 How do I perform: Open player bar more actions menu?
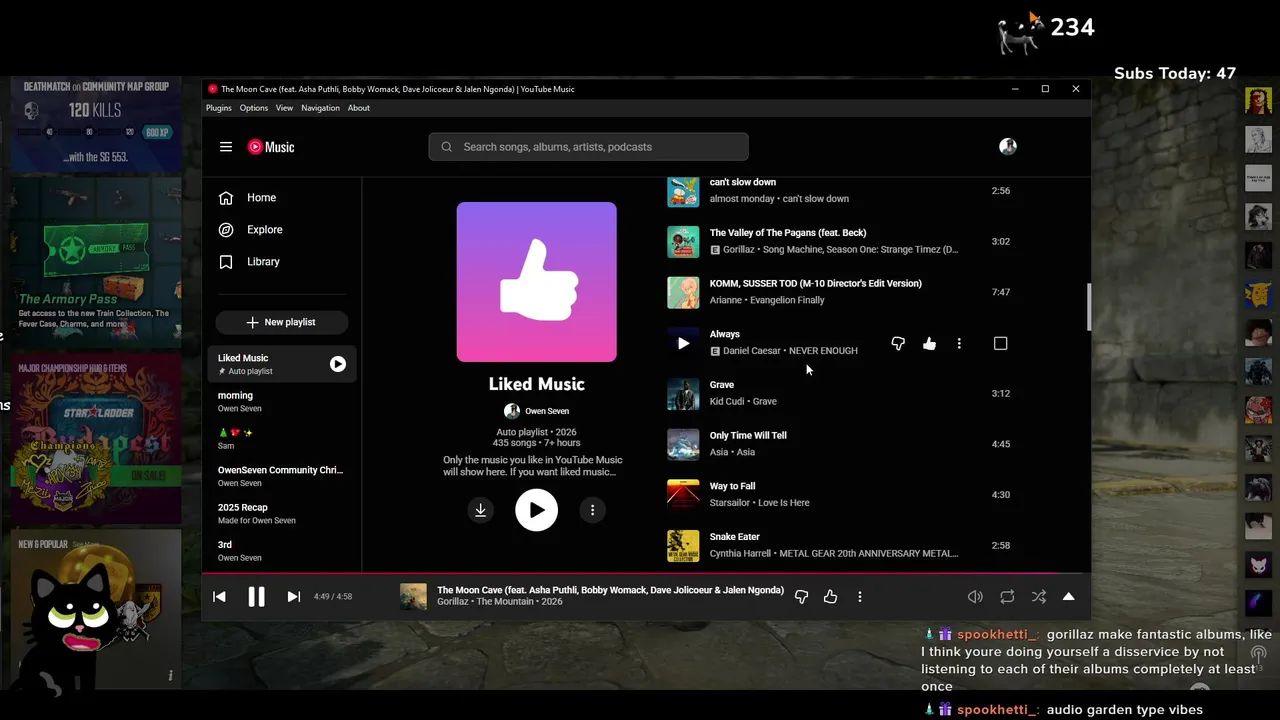pyautogui.click(x=860, y=597)
